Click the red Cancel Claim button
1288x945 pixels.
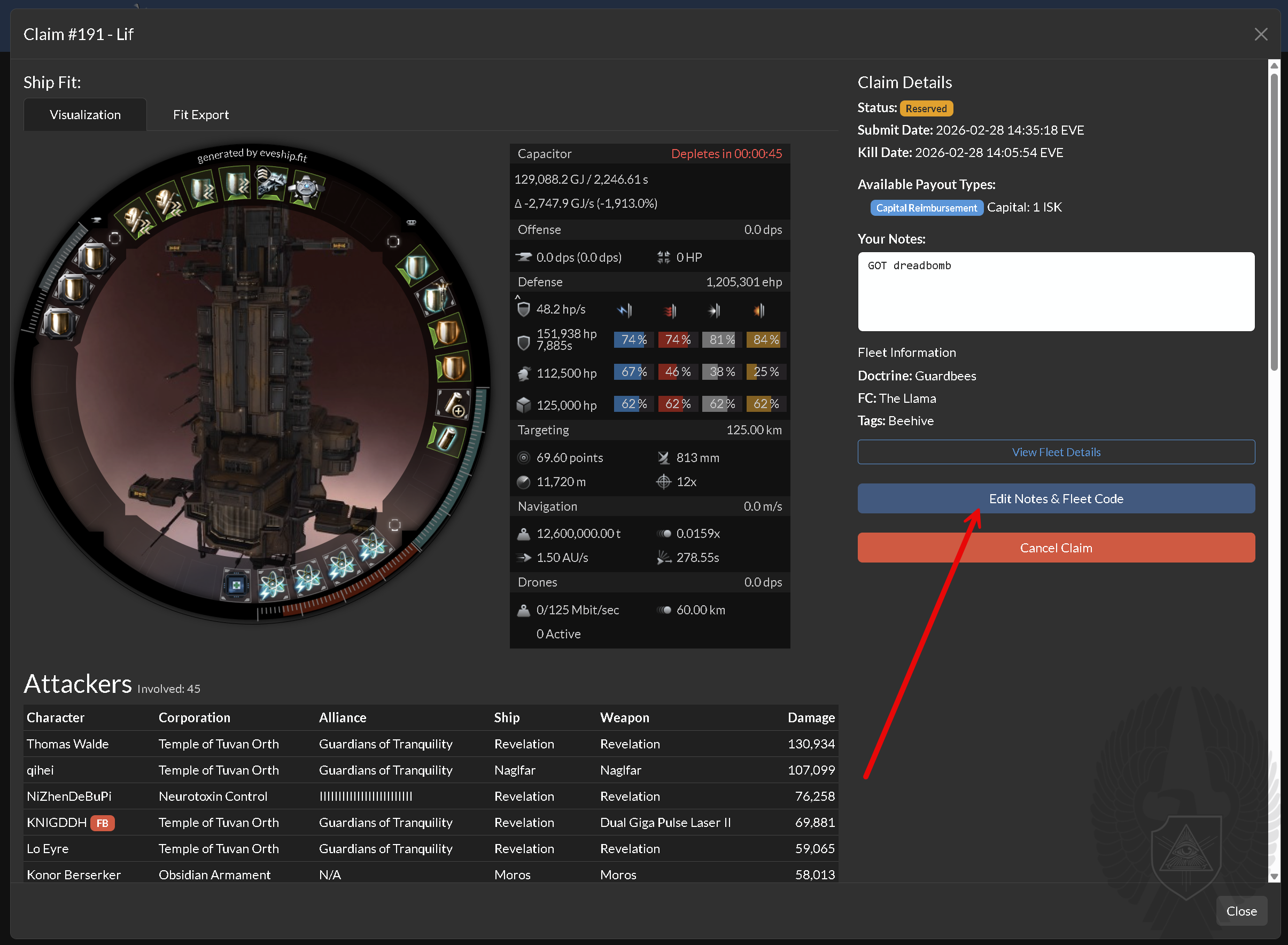(x=1056, y=548)
